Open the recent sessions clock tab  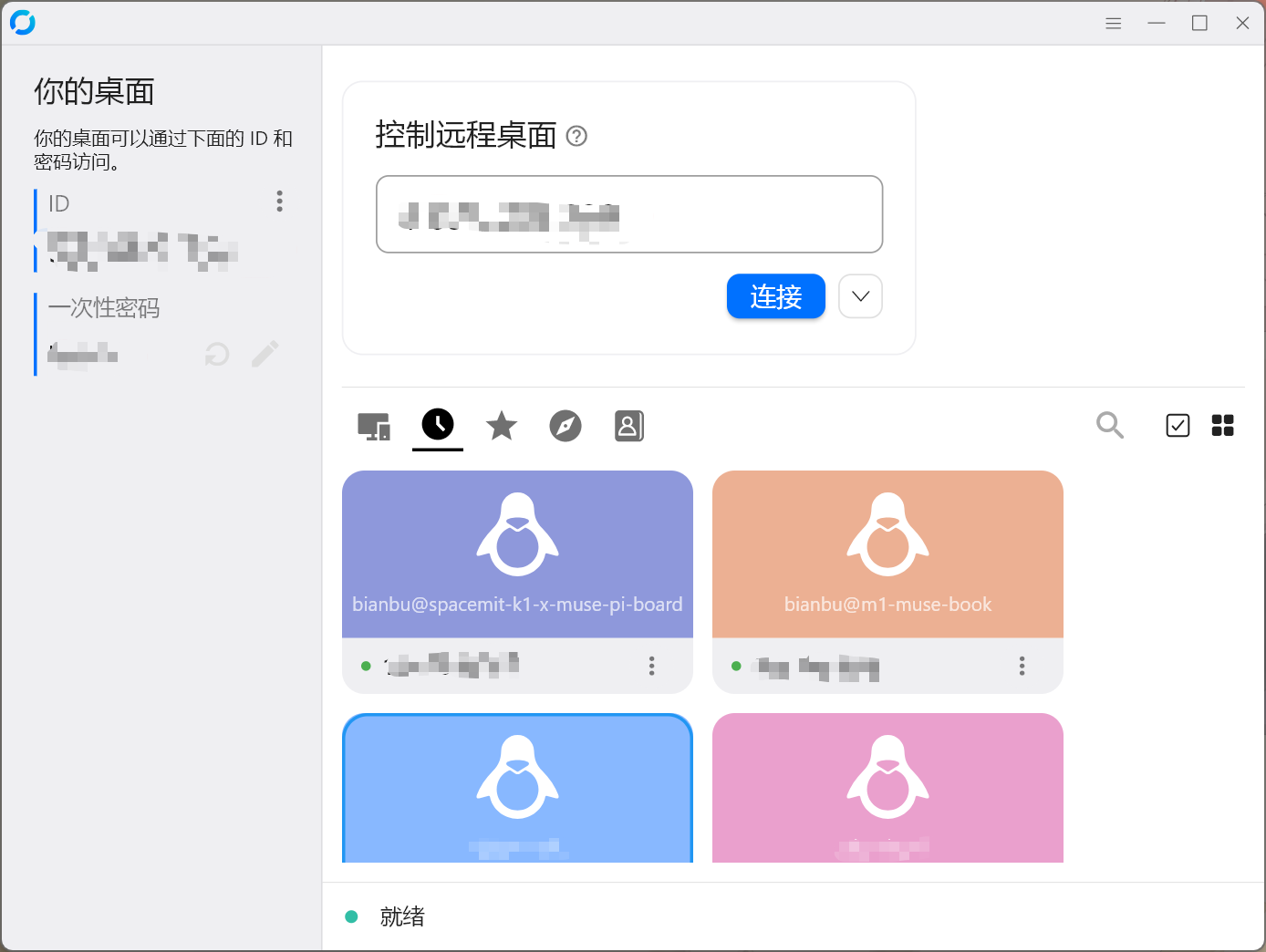coord(438,425)
